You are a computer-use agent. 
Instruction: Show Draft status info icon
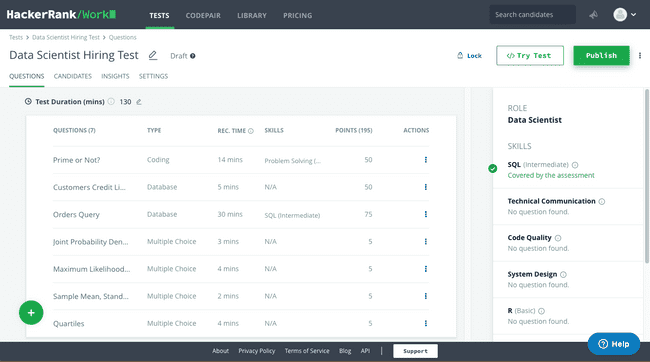pos(193,56)
